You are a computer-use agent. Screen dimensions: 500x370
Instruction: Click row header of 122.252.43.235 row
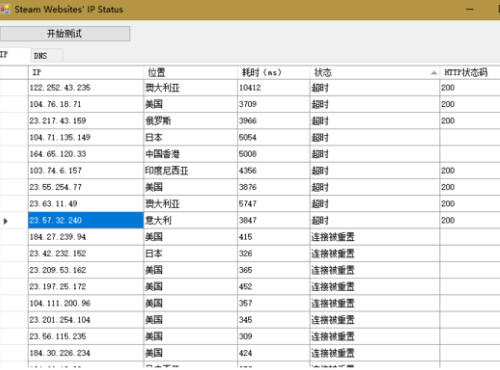pyautogui.click(x=14, y=88)
